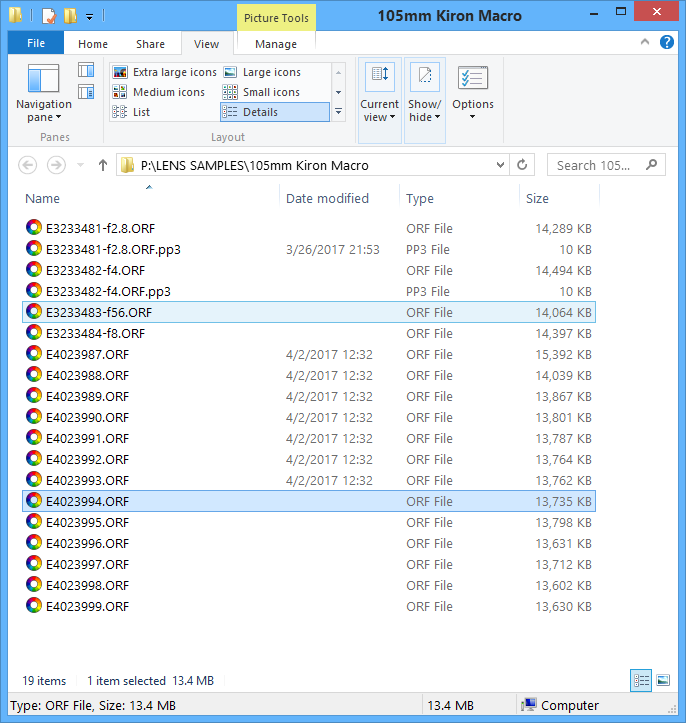Open recent locations dropdown arrow
The height and width of the screenshot is (723, 686).
[80, 165]
